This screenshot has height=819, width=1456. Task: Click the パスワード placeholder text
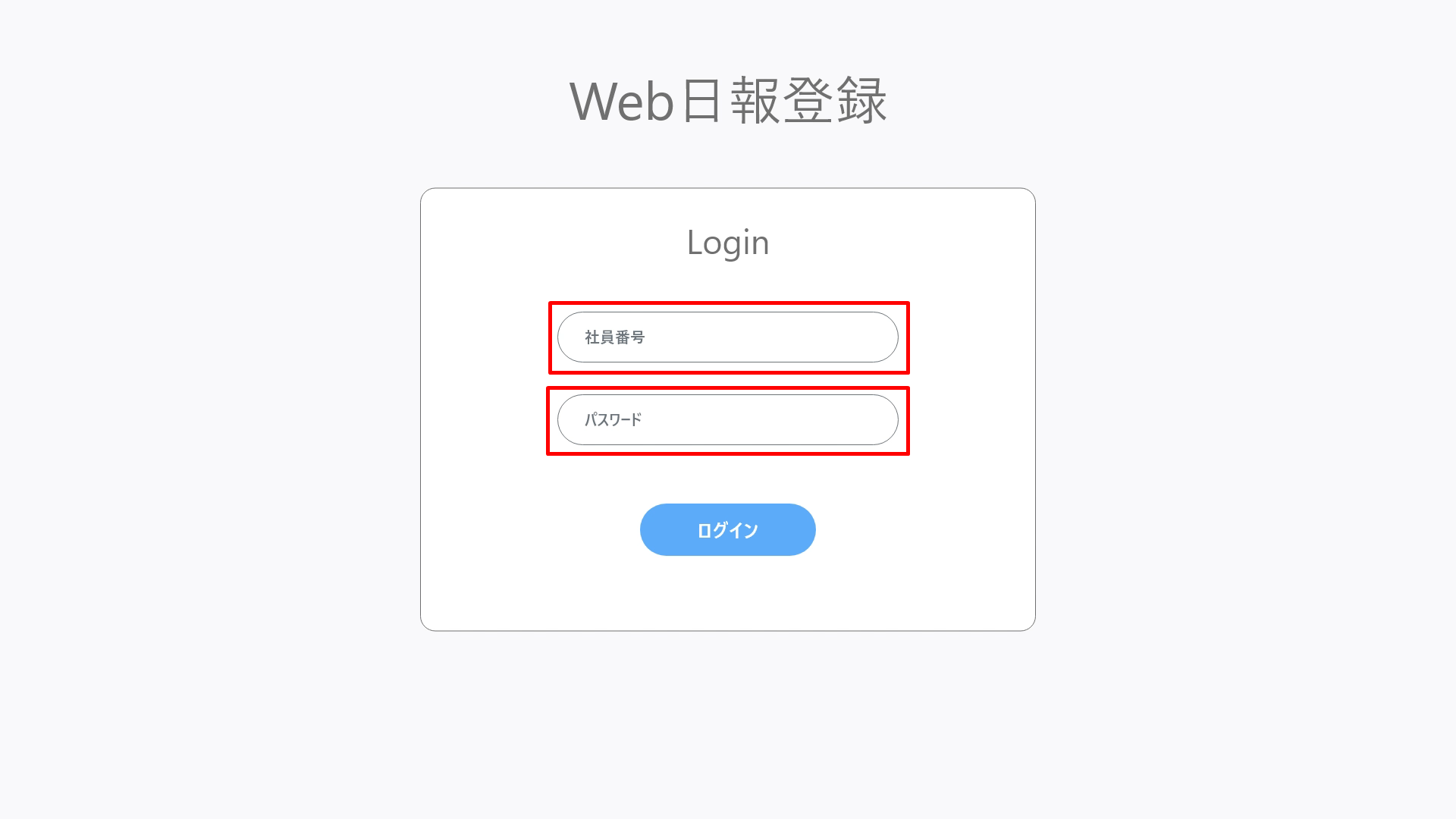[x=613, y=419]
